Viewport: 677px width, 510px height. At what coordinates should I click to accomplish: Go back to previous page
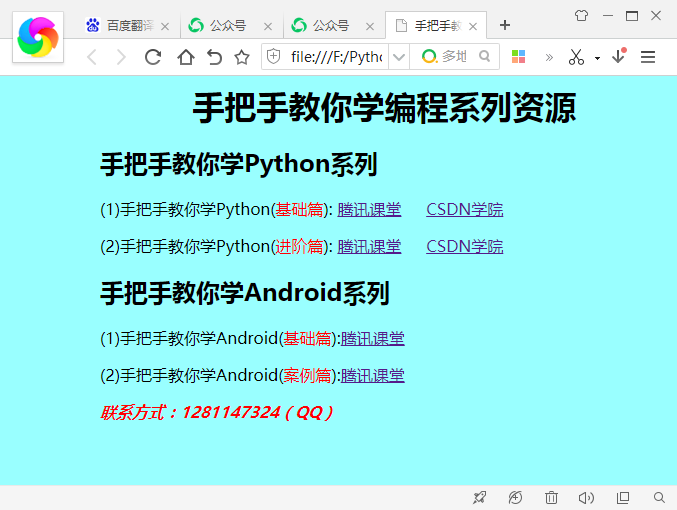[92, 57]
